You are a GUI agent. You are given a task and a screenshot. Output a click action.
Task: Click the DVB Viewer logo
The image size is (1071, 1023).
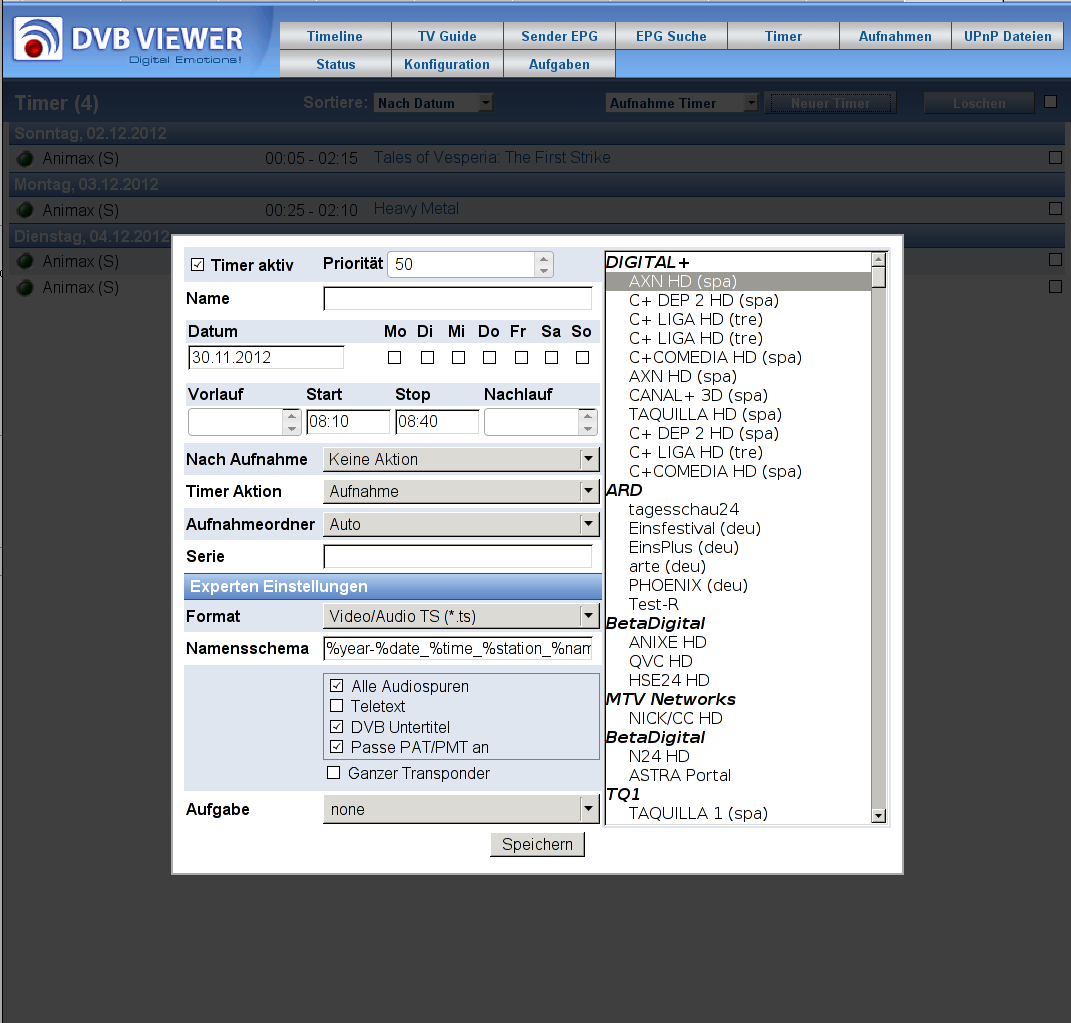pyautogui.click(x=130, y=42)
